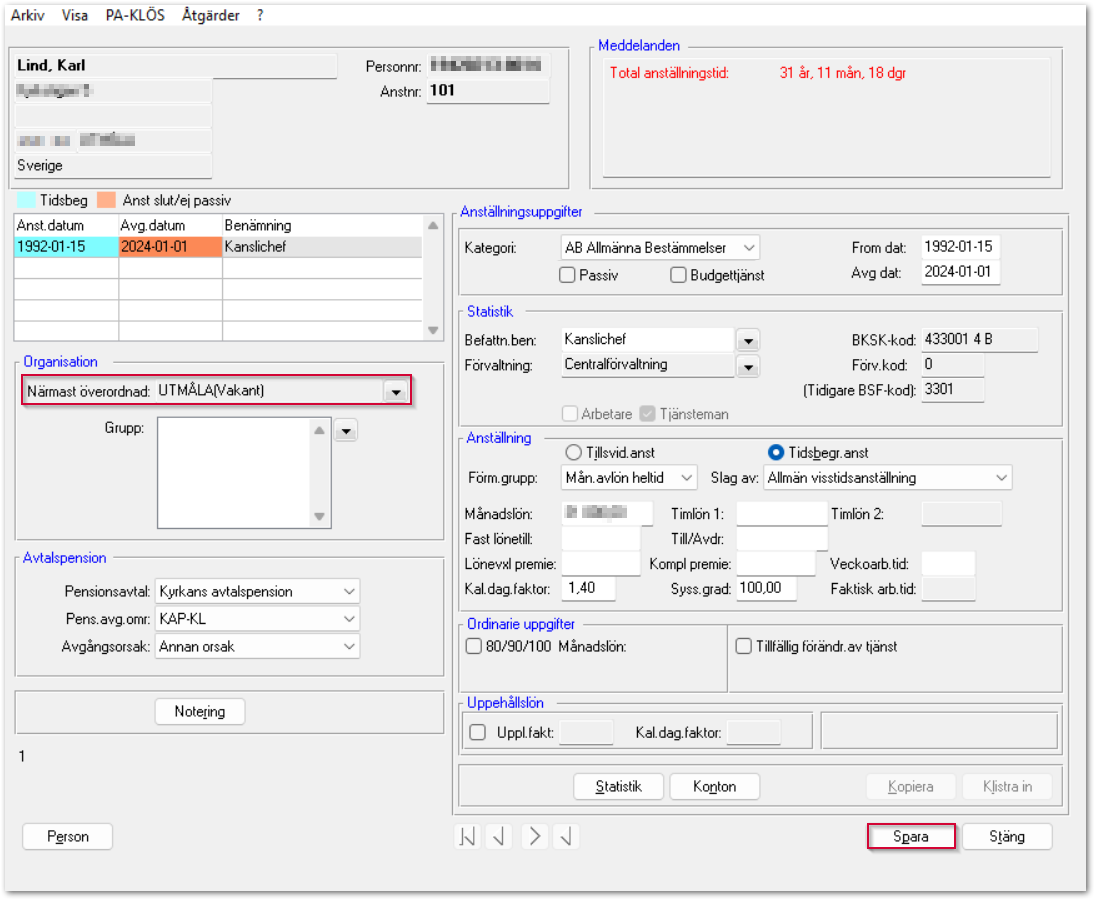
Task: Open the Närmast överordnad dropdown
Action: [396, 392]
